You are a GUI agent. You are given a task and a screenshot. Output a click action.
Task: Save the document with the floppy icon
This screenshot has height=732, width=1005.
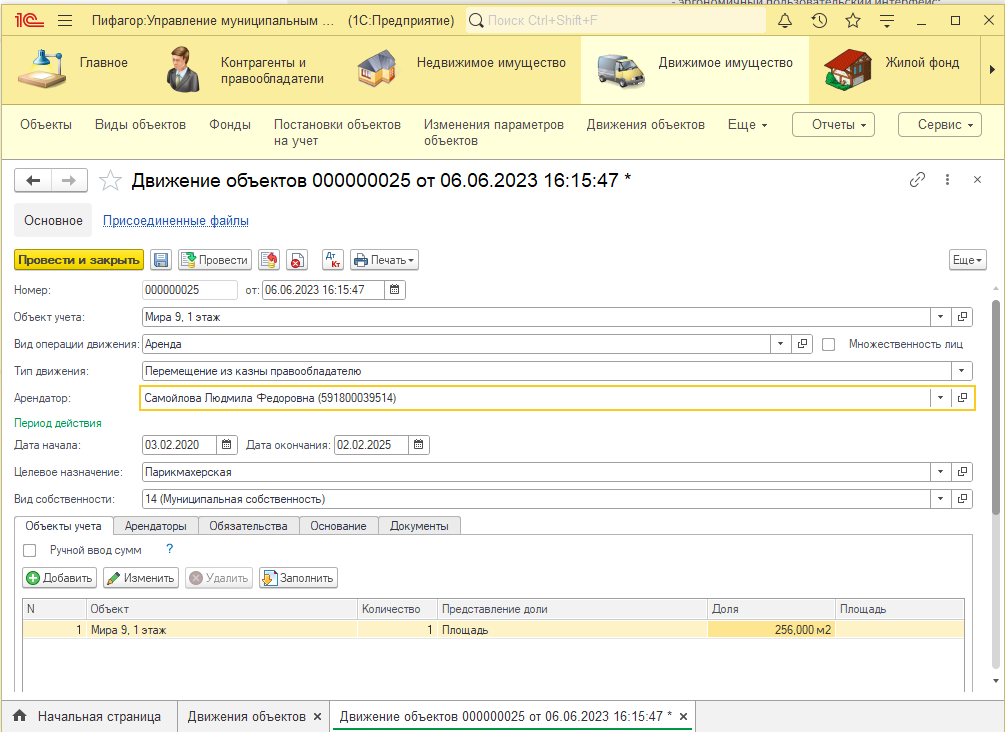click(x=161, y=260)
